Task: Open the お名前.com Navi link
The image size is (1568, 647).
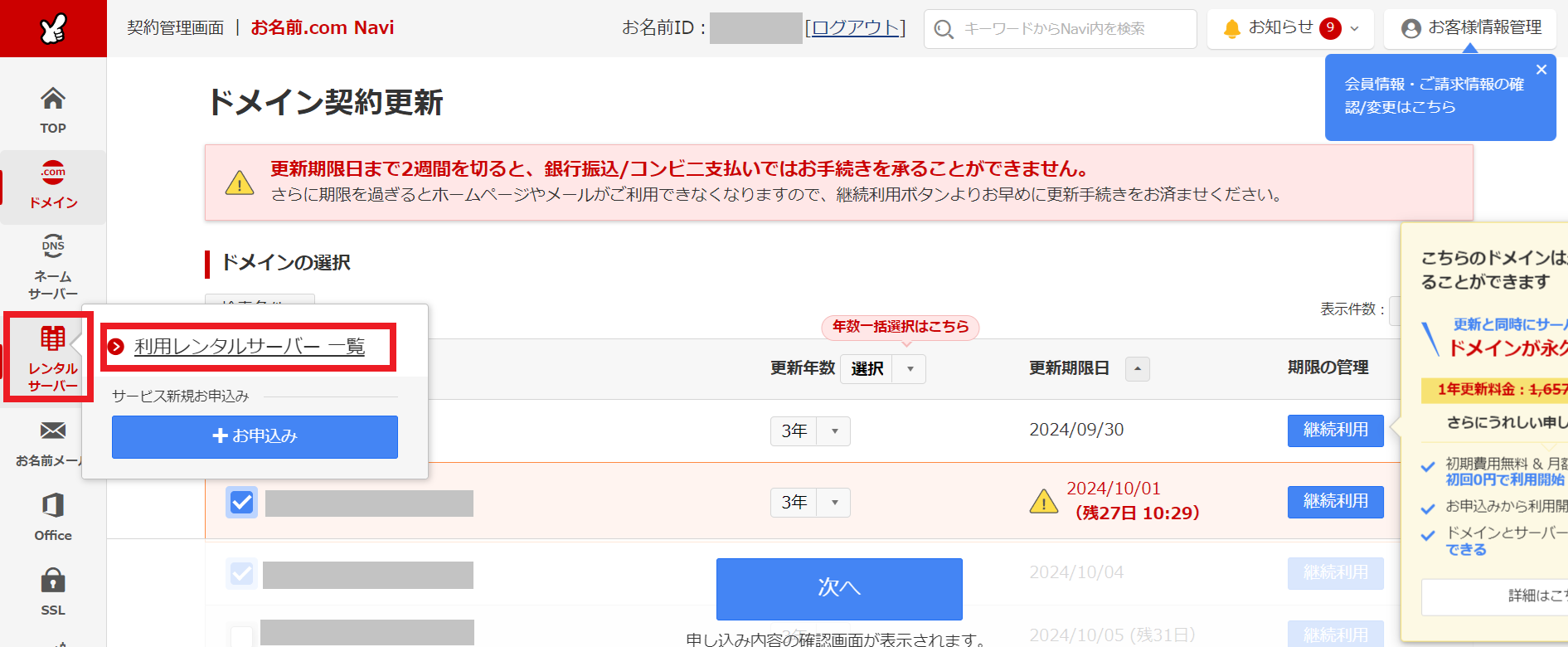Action: coord(323,27)
